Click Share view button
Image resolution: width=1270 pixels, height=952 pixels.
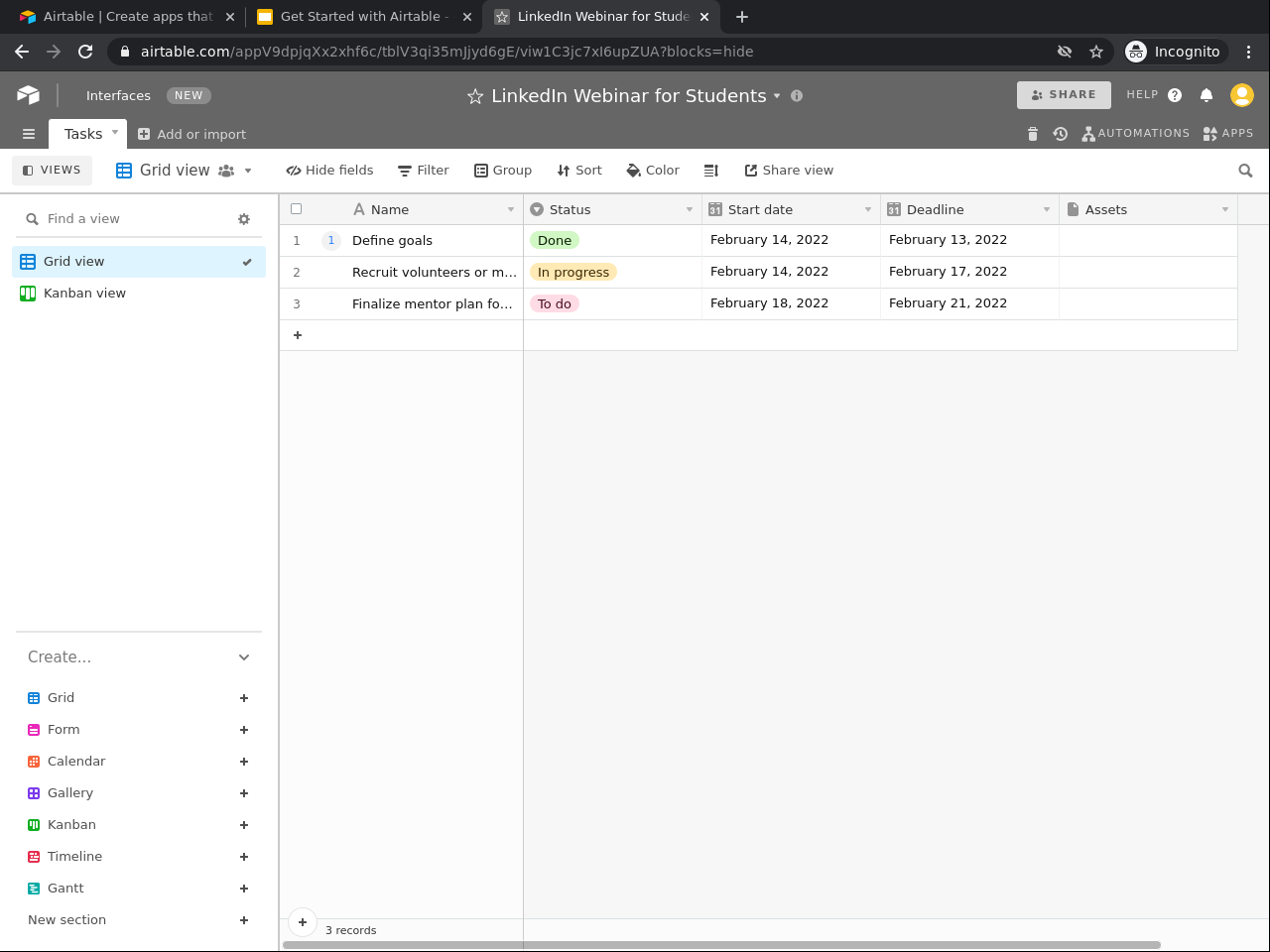click(x=789, y=171)
